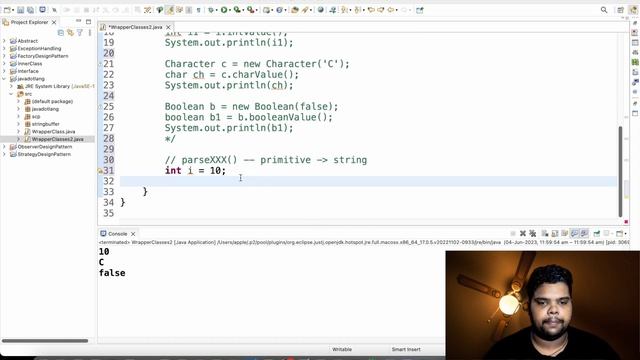Viewport: 640px width, 360px height.
Task: Select the Java perspective icon
Action: coord(633,10)
